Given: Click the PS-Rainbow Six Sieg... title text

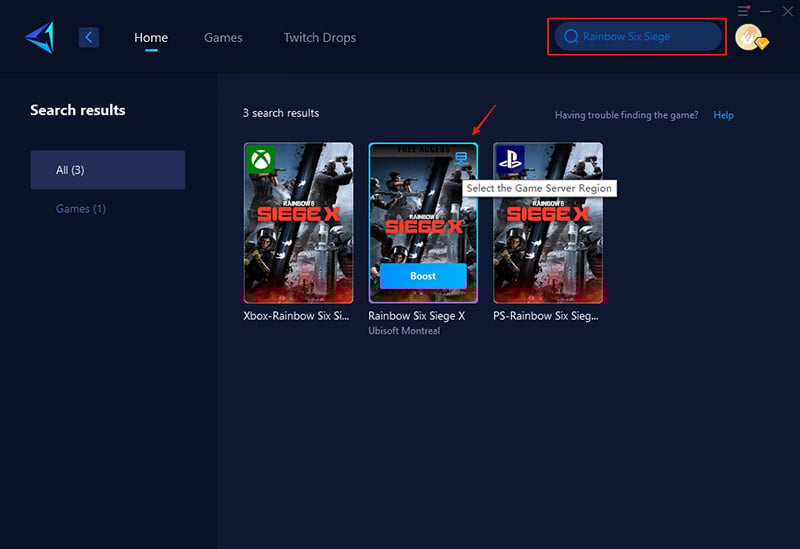Looking at the screenshot, I should [546, 316].
